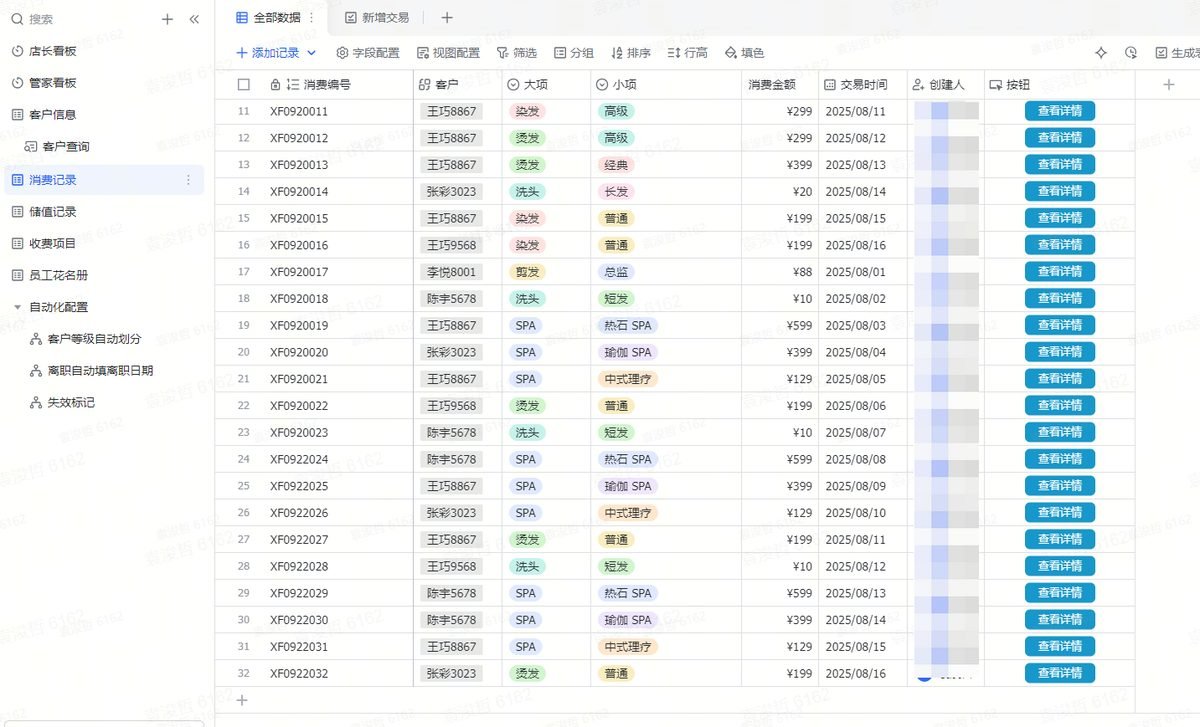Open 全部数据 tab options menu
This screenshot has height=727, width=1200.
click(x=311, y=18)
